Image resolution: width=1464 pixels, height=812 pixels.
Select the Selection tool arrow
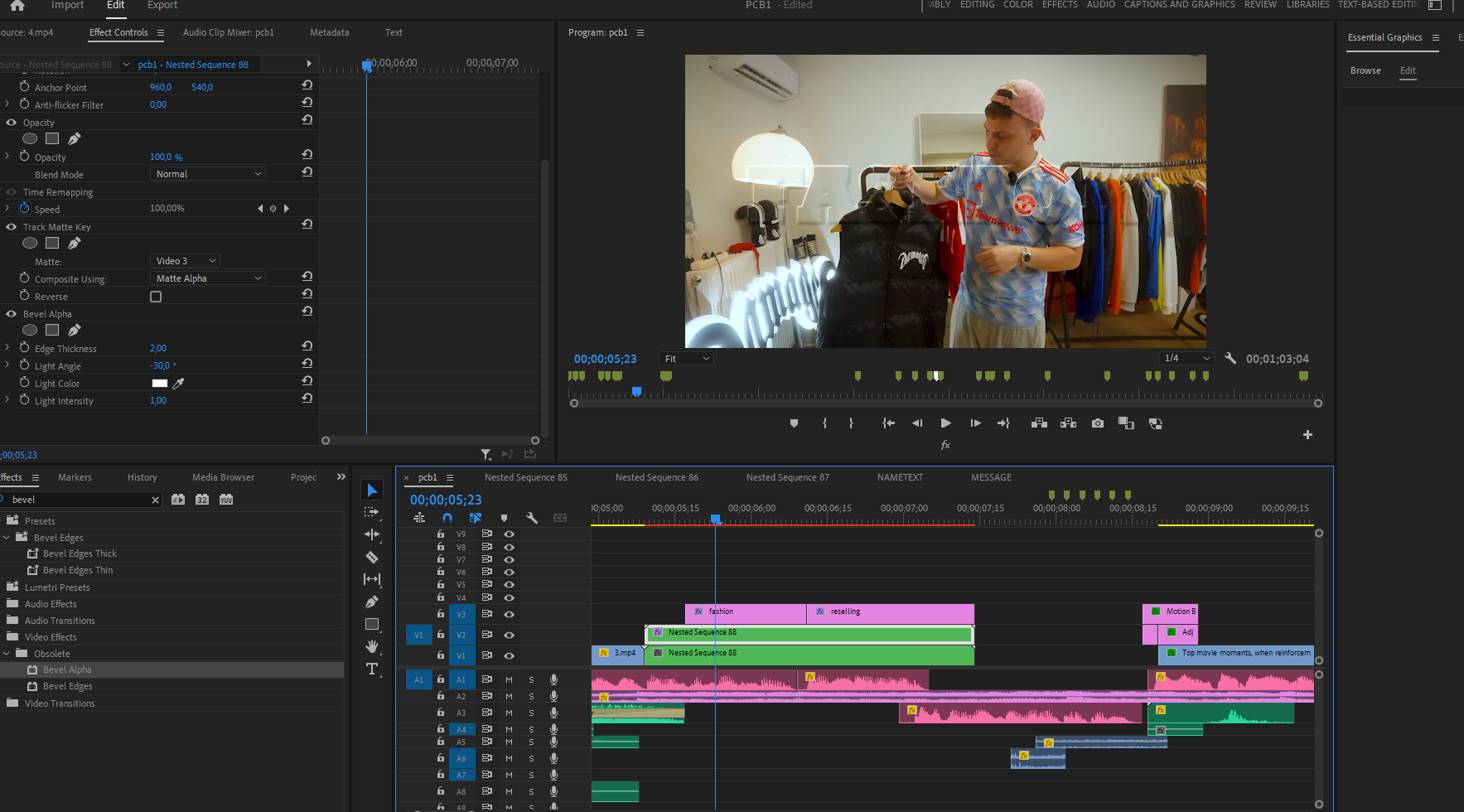[372, 491]
